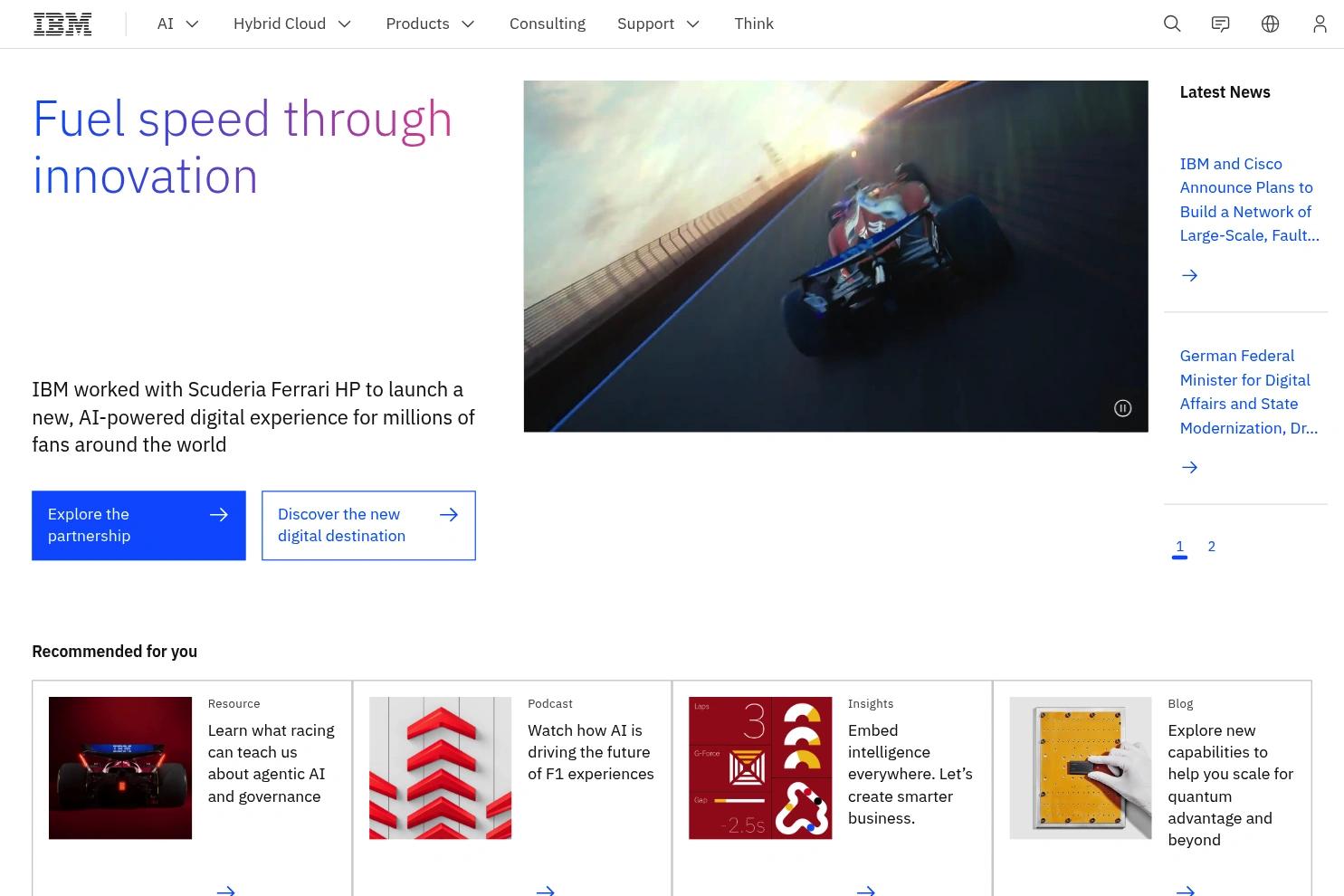Expand the Support menu

point(659,24)
